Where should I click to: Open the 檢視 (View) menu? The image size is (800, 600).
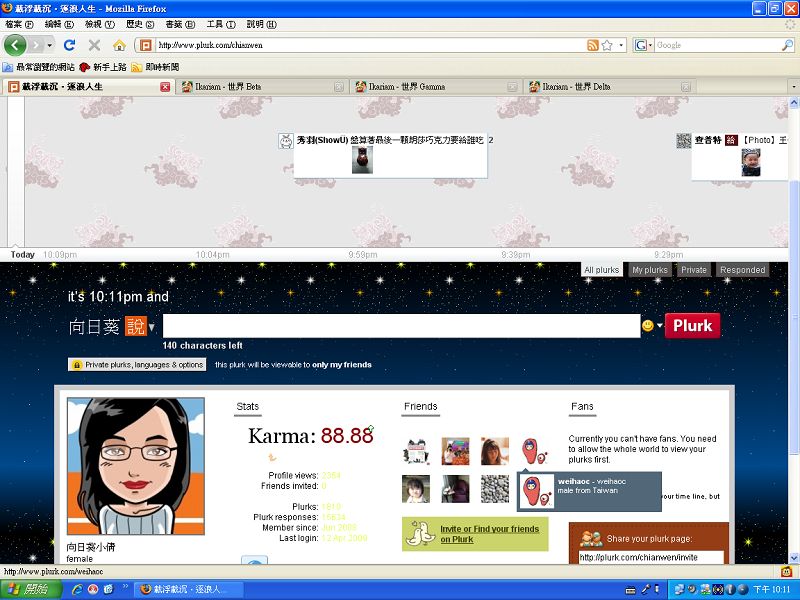(100, 24)
